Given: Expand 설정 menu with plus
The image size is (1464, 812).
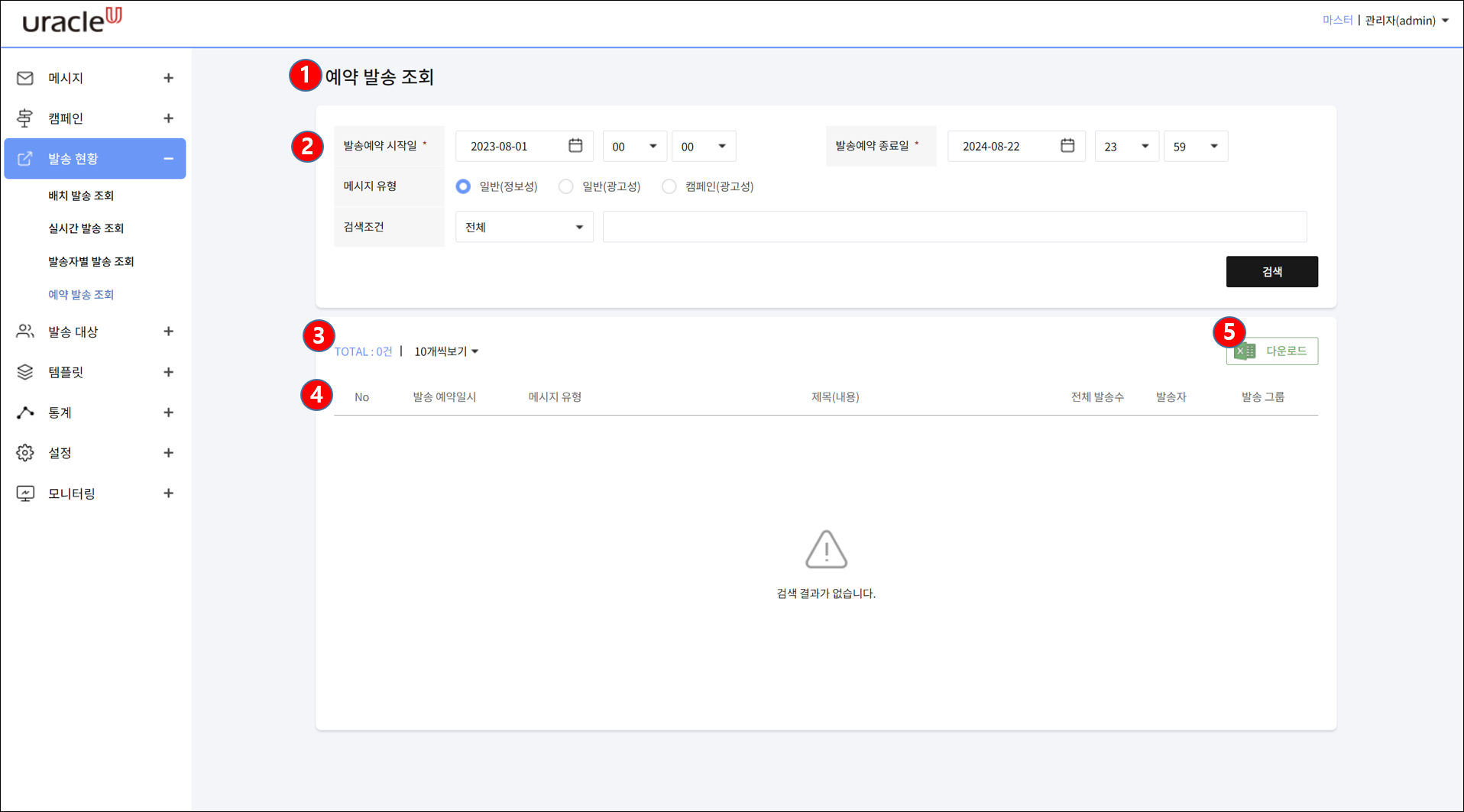Looking at the screenshot, I should pyautogui.click(x=169, y=453).
